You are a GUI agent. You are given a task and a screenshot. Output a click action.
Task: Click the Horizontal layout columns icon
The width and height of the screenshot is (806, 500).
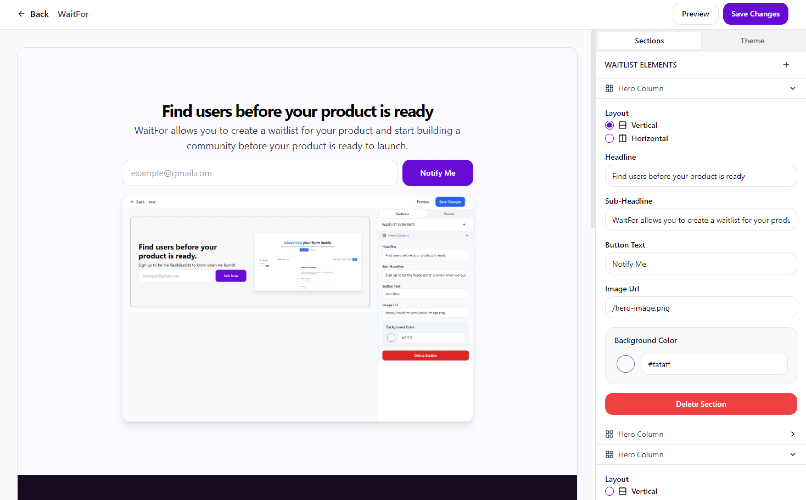[622, 138]
